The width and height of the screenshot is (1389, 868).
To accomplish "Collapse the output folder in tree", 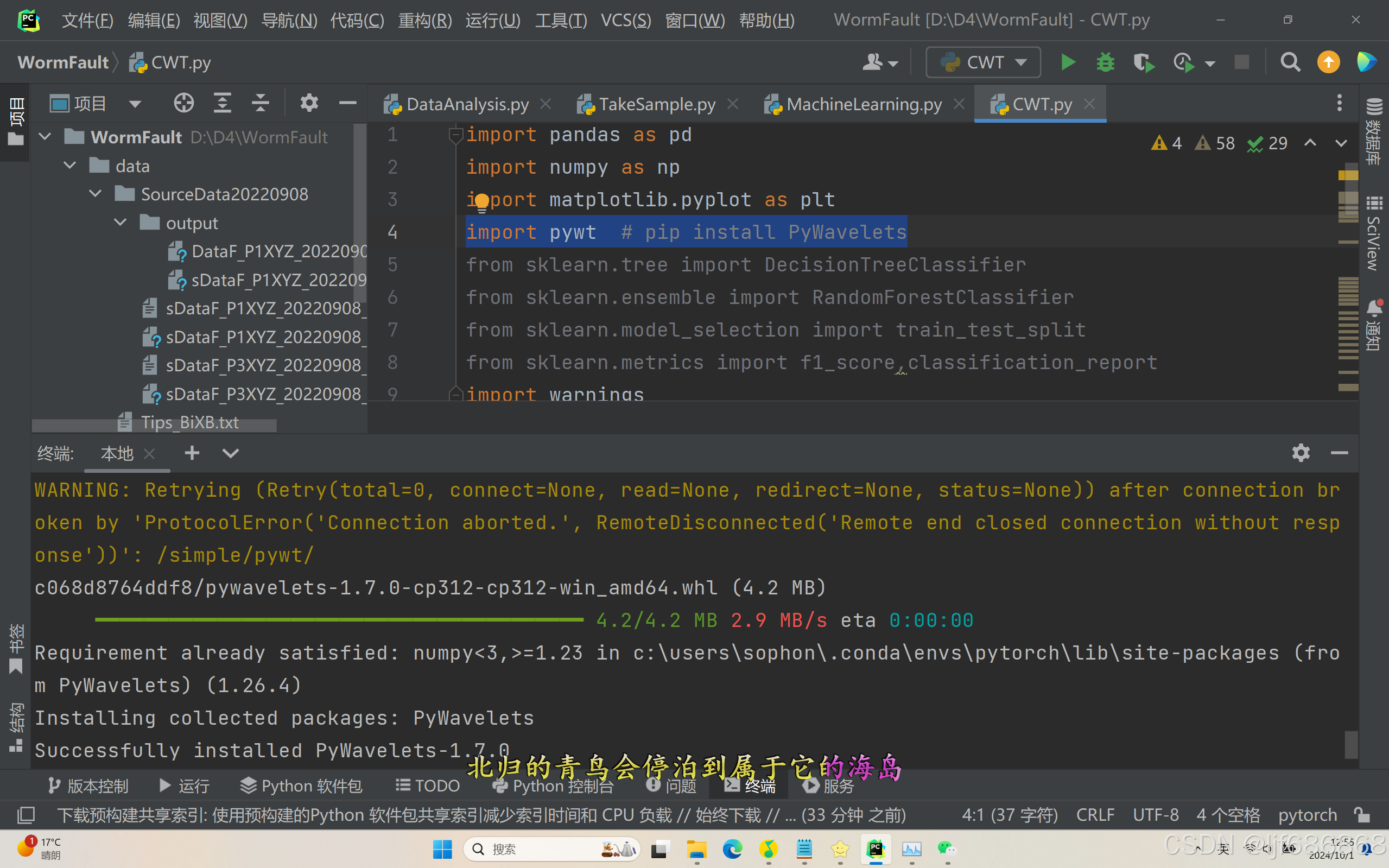I will [120, 223].
